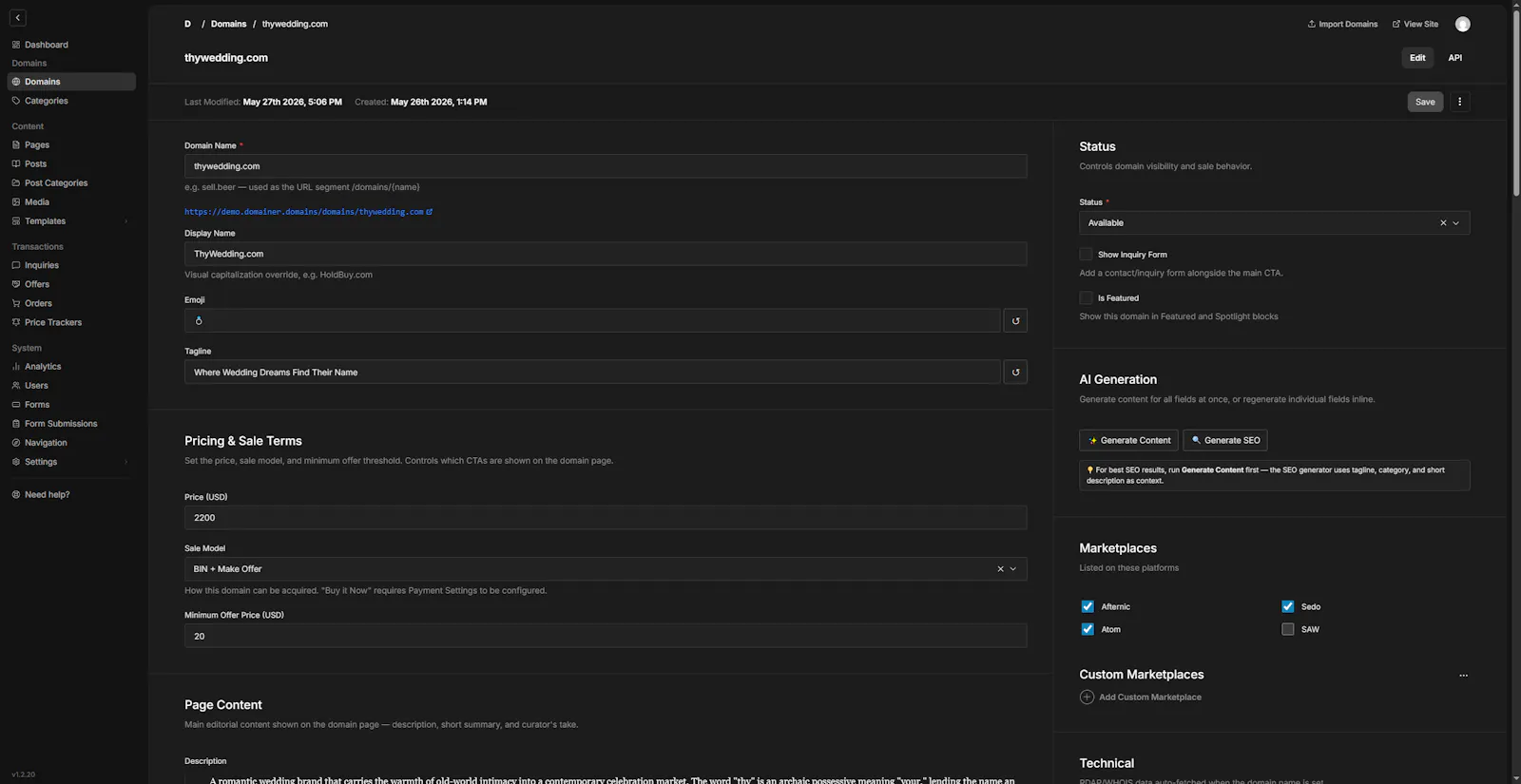Click the Posts icon in sidebar
This screenshot has width=1521, height=784.
(16, 164)
